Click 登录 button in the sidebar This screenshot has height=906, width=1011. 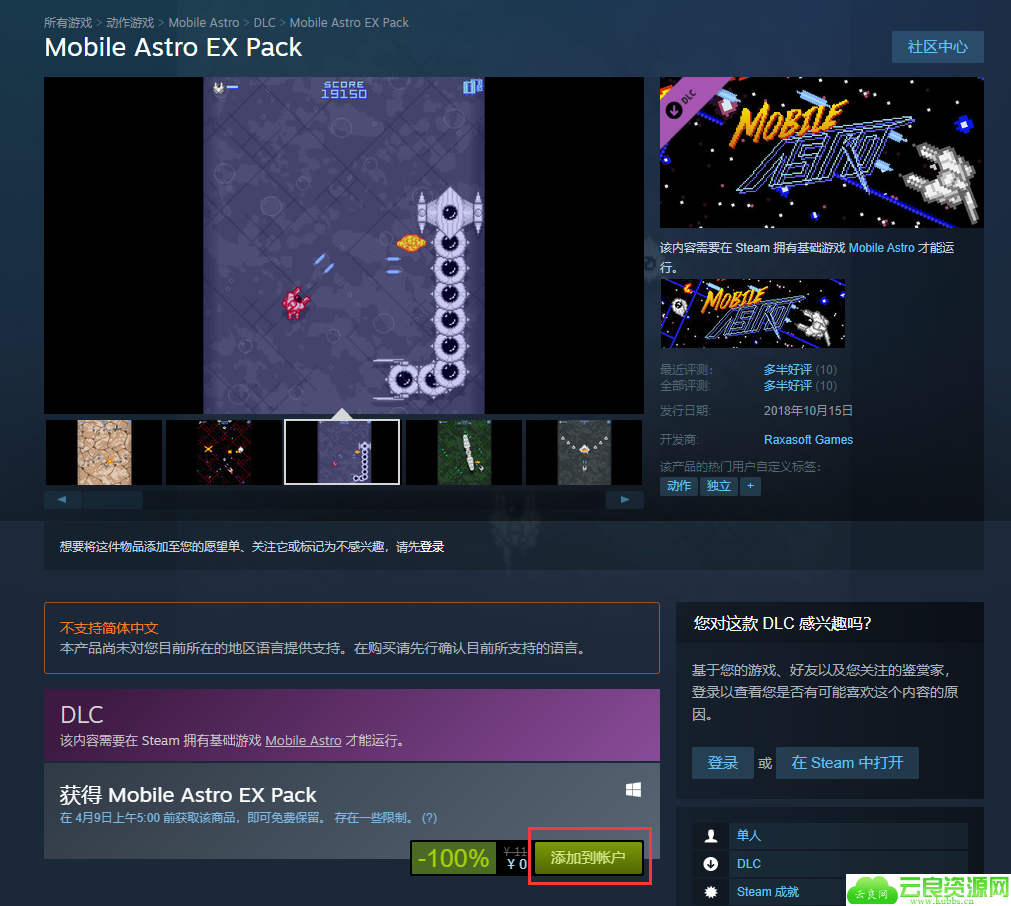point(722,763)
